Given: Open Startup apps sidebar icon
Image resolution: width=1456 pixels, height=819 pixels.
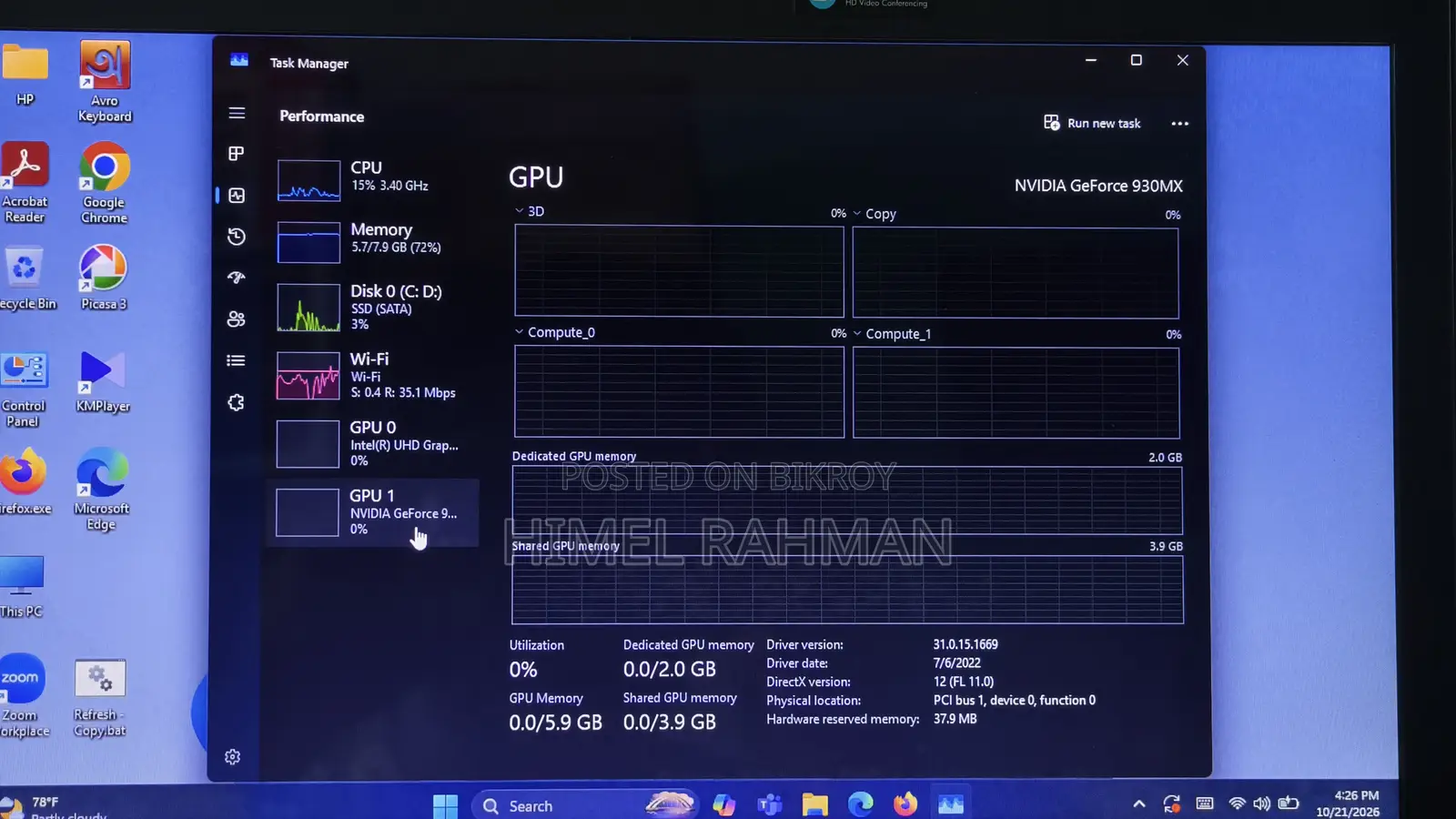Looking at the screenshot, I should coord(237,278).
